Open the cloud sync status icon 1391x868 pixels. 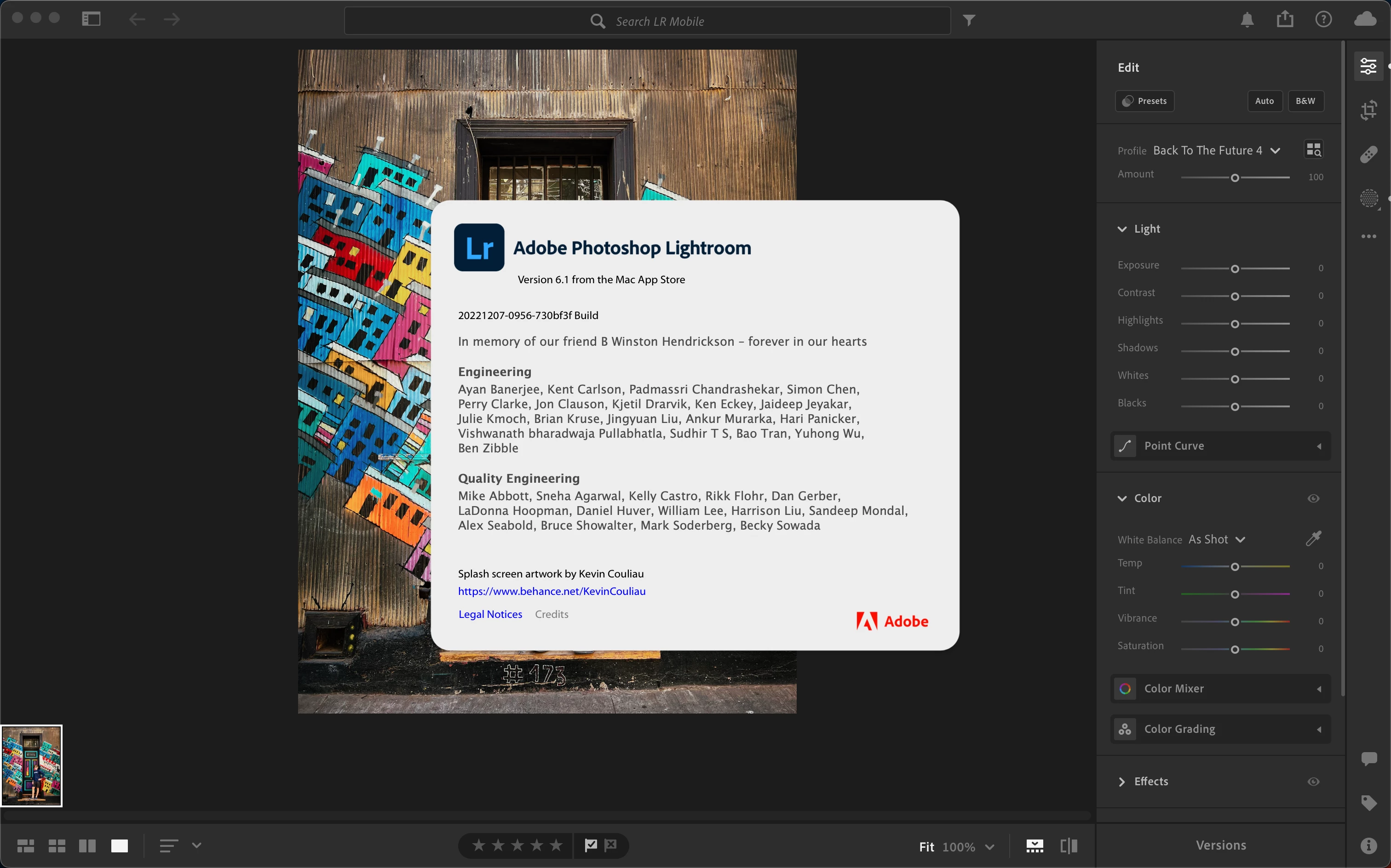coord(1365,19)
